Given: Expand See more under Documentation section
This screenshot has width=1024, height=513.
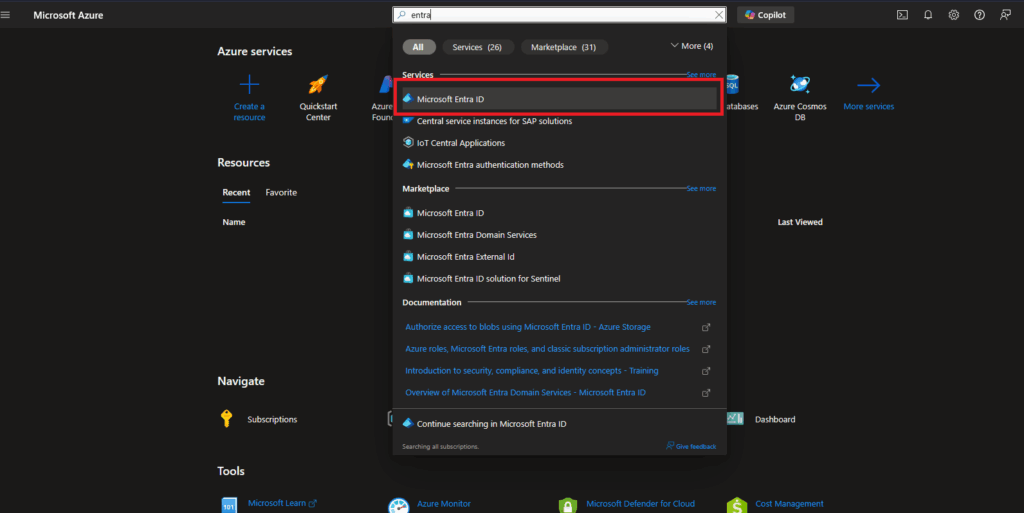Looking at the screenshot, I should pos(701,302).
